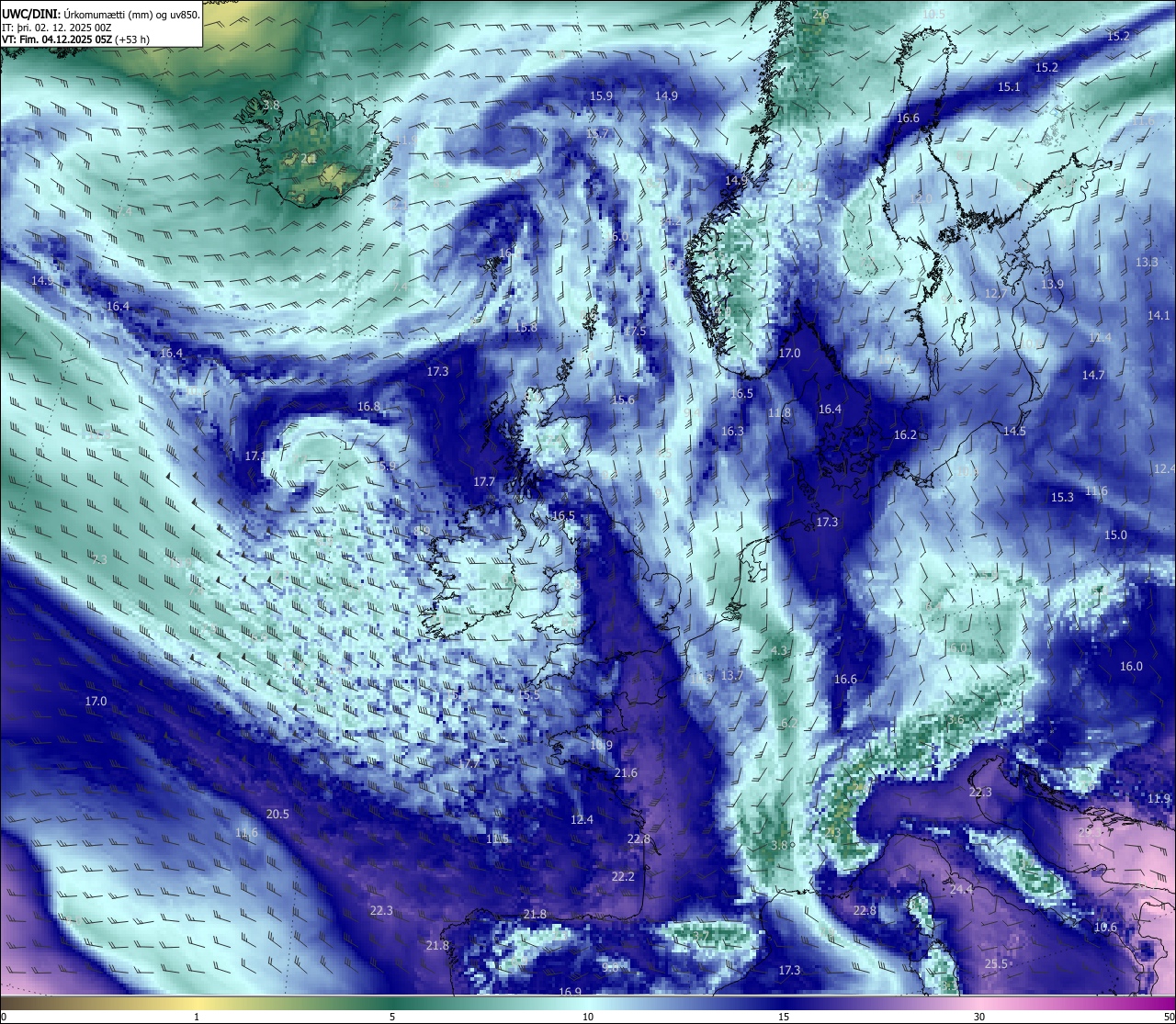Image resolution: width=1176 pixels, height=1024 pixels.
Task: Click the 20.5 value on the map
Action: coord(277,814)
